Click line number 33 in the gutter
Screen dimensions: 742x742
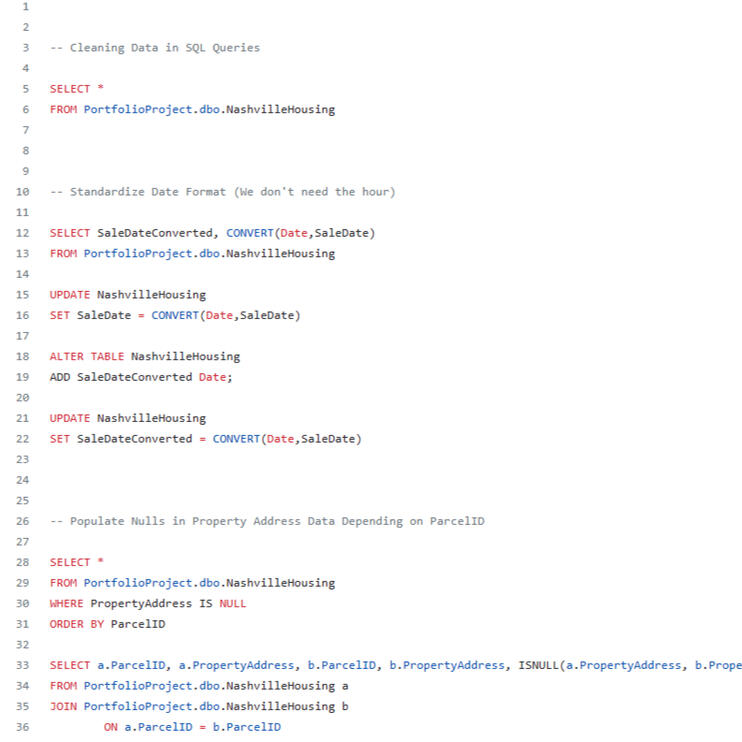23,665
